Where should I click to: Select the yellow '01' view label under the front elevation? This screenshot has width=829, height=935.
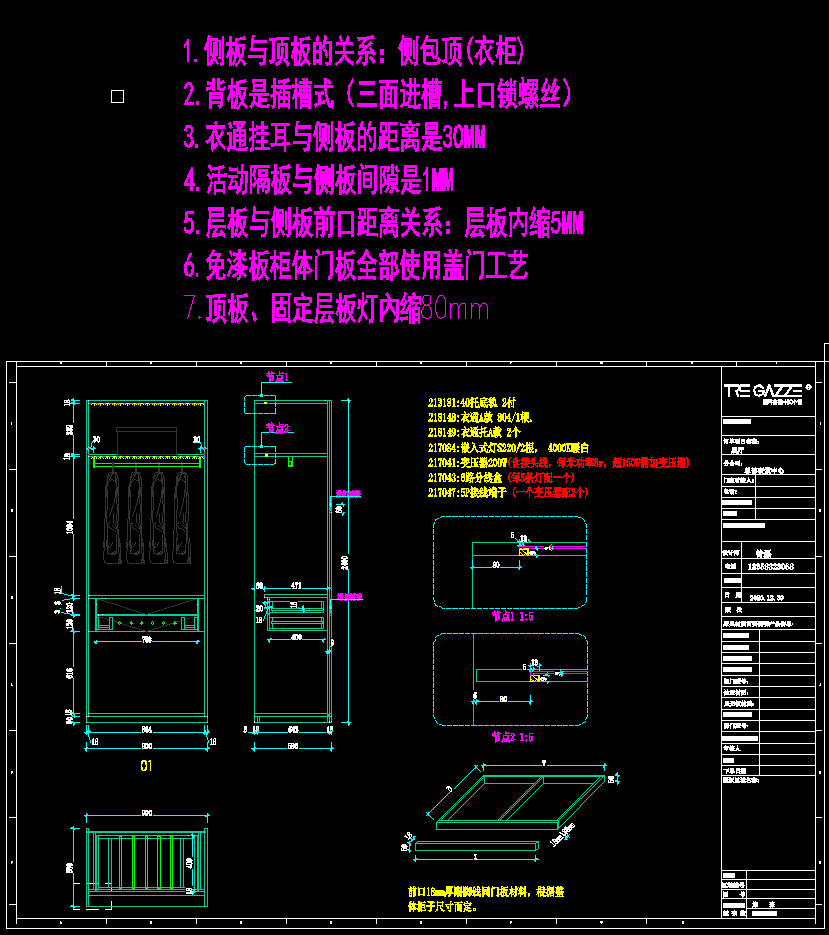pyautogui.click(x=146, y=766)
